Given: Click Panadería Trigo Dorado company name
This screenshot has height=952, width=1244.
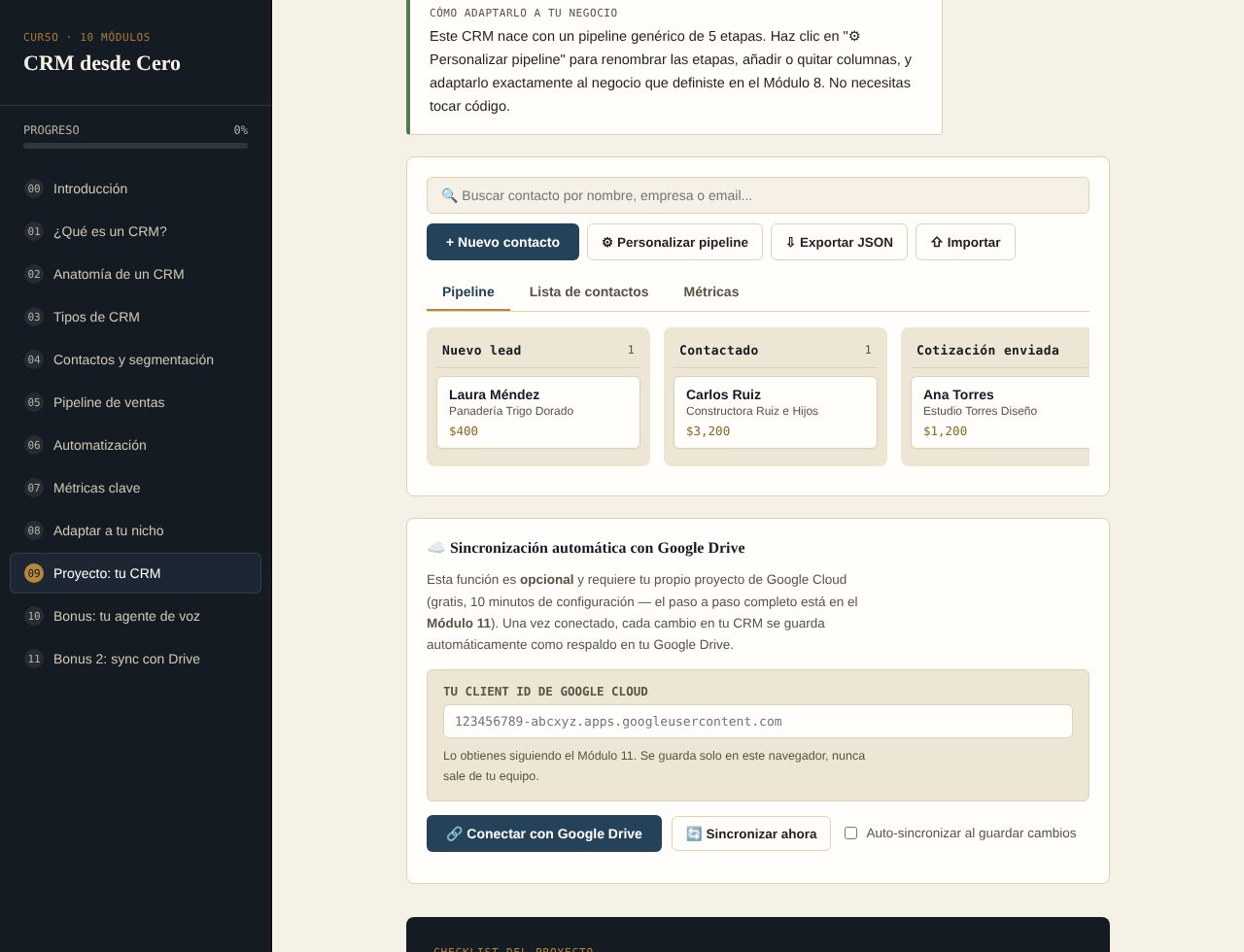Looking at the screenshot, I should tap(511, 411).
